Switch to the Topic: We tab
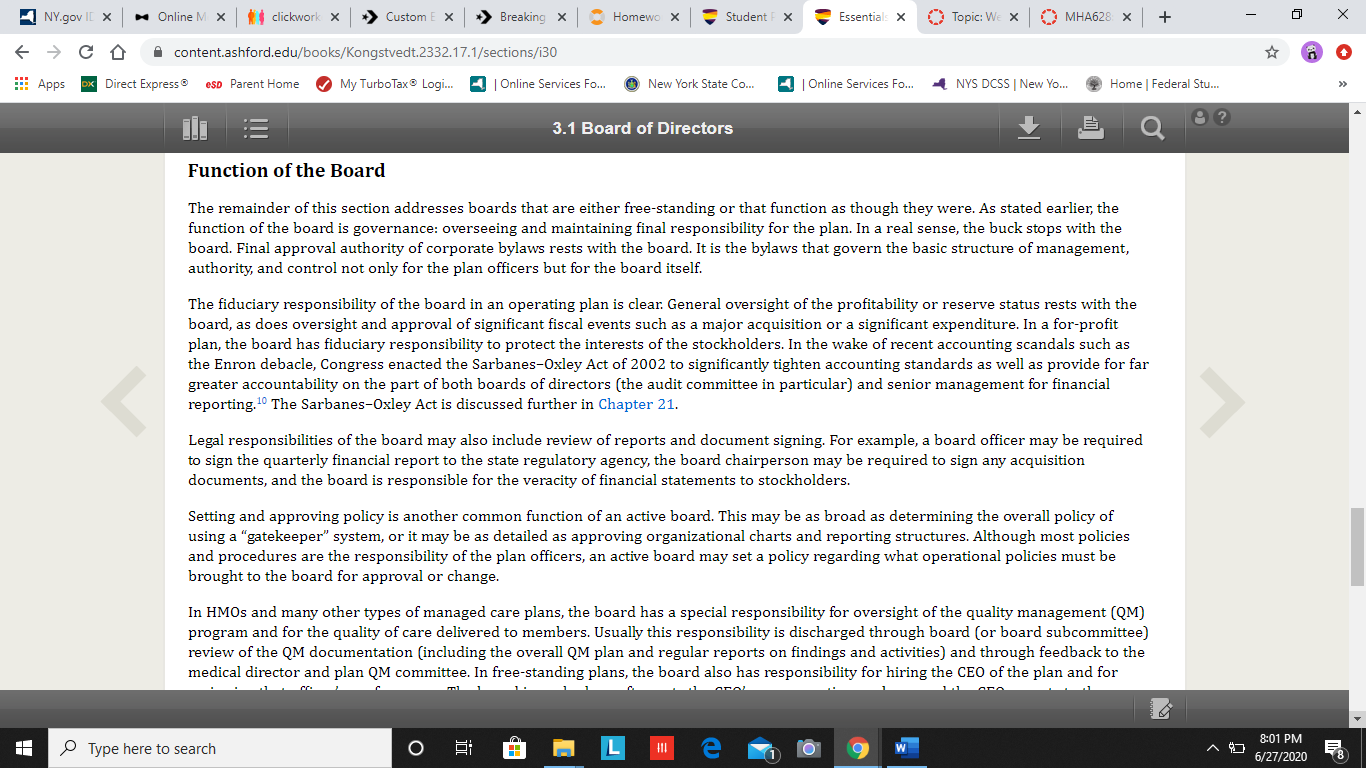Image resolution: width=1366 pixels, height=768 pixels. click(974, 17)
